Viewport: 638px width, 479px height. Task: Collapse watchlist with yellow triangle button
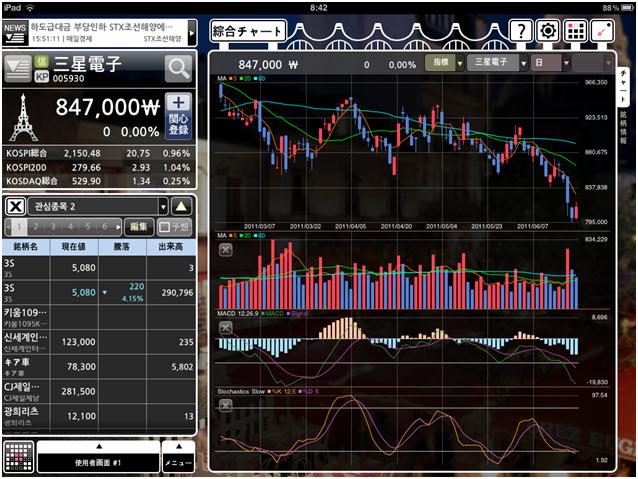pos(181,206)
